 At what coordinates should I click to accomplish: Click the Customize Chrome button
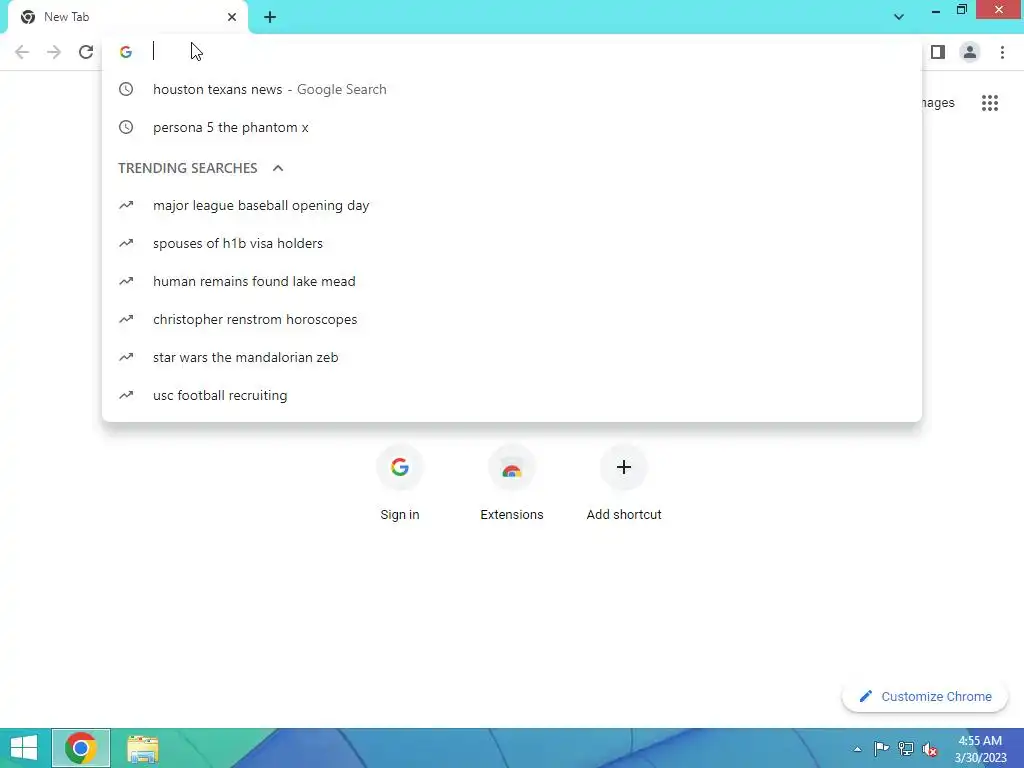pyautogui.click(x=925, y=697)
